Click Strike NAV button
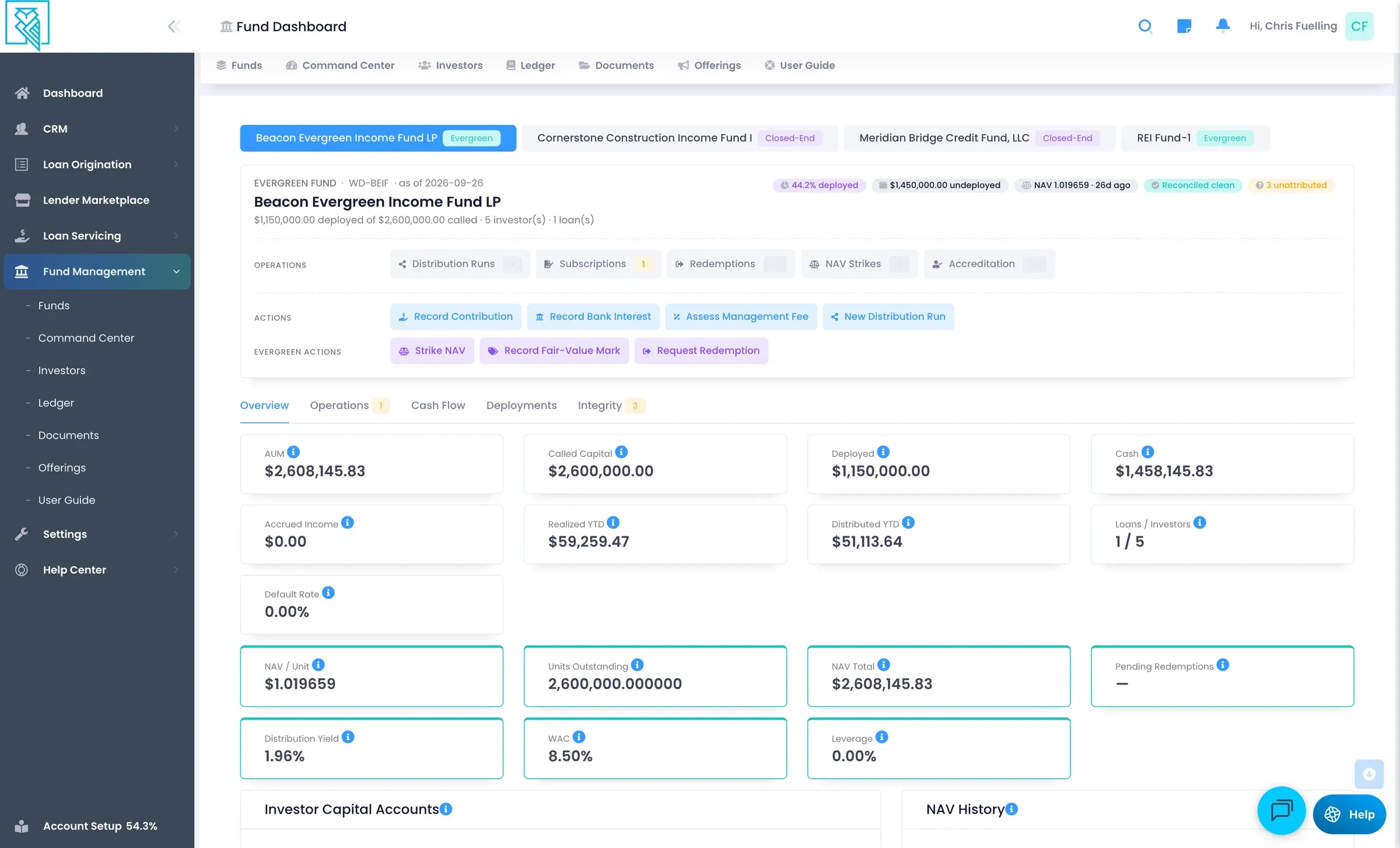 [432, 351]
